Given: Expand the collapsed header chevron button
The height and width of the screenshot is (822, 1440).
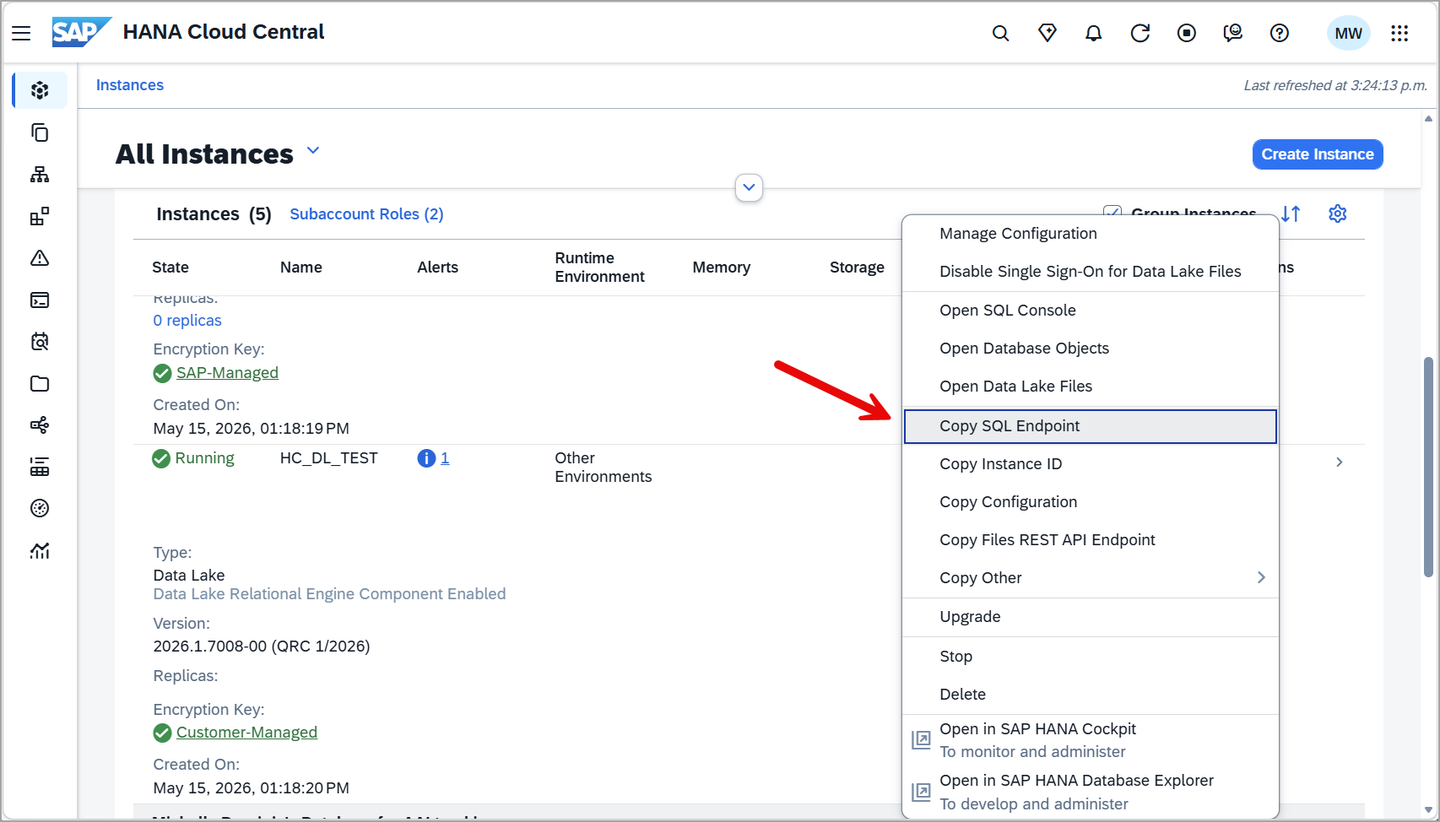Looking at the screenshot, I should [x=749, y=187].
